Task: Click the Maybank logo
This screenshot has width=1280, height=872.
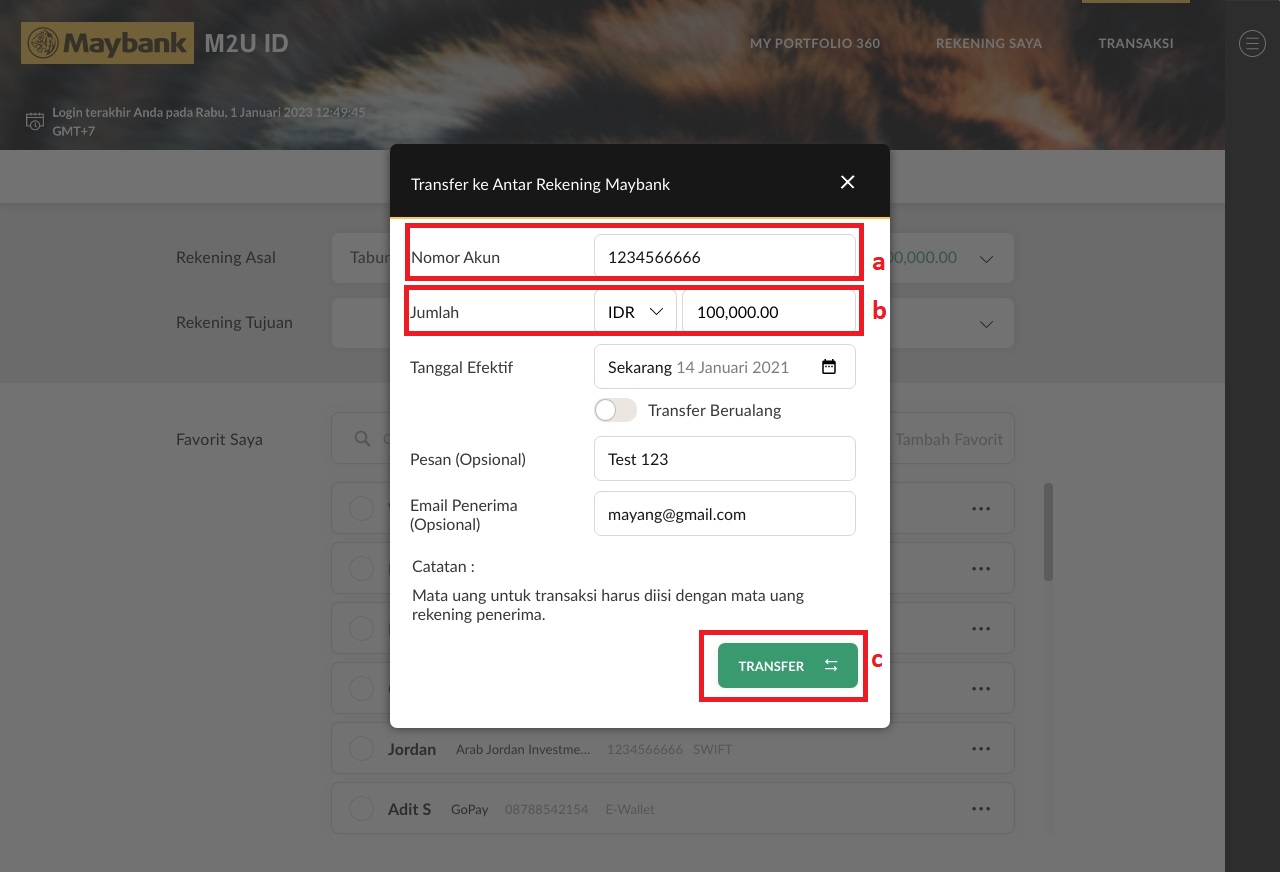Action: click(107, 44)
